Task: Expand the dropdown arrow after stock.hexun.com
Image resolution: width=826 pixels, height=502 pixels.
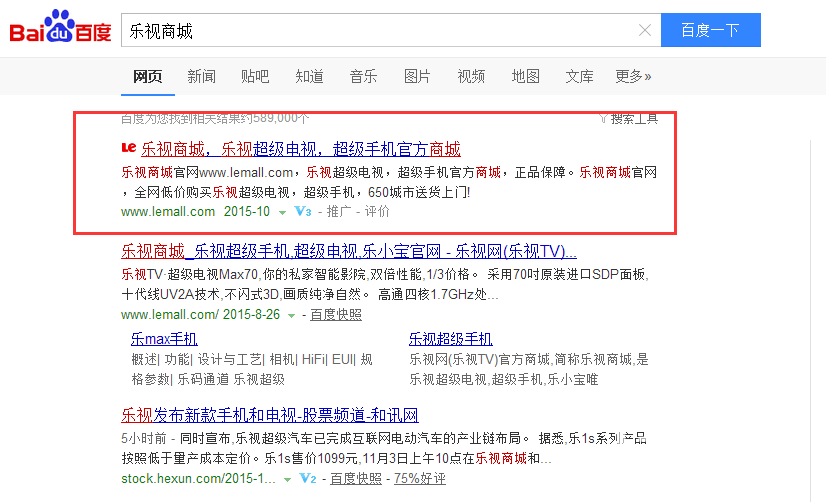Action: (x=288, y=479)
